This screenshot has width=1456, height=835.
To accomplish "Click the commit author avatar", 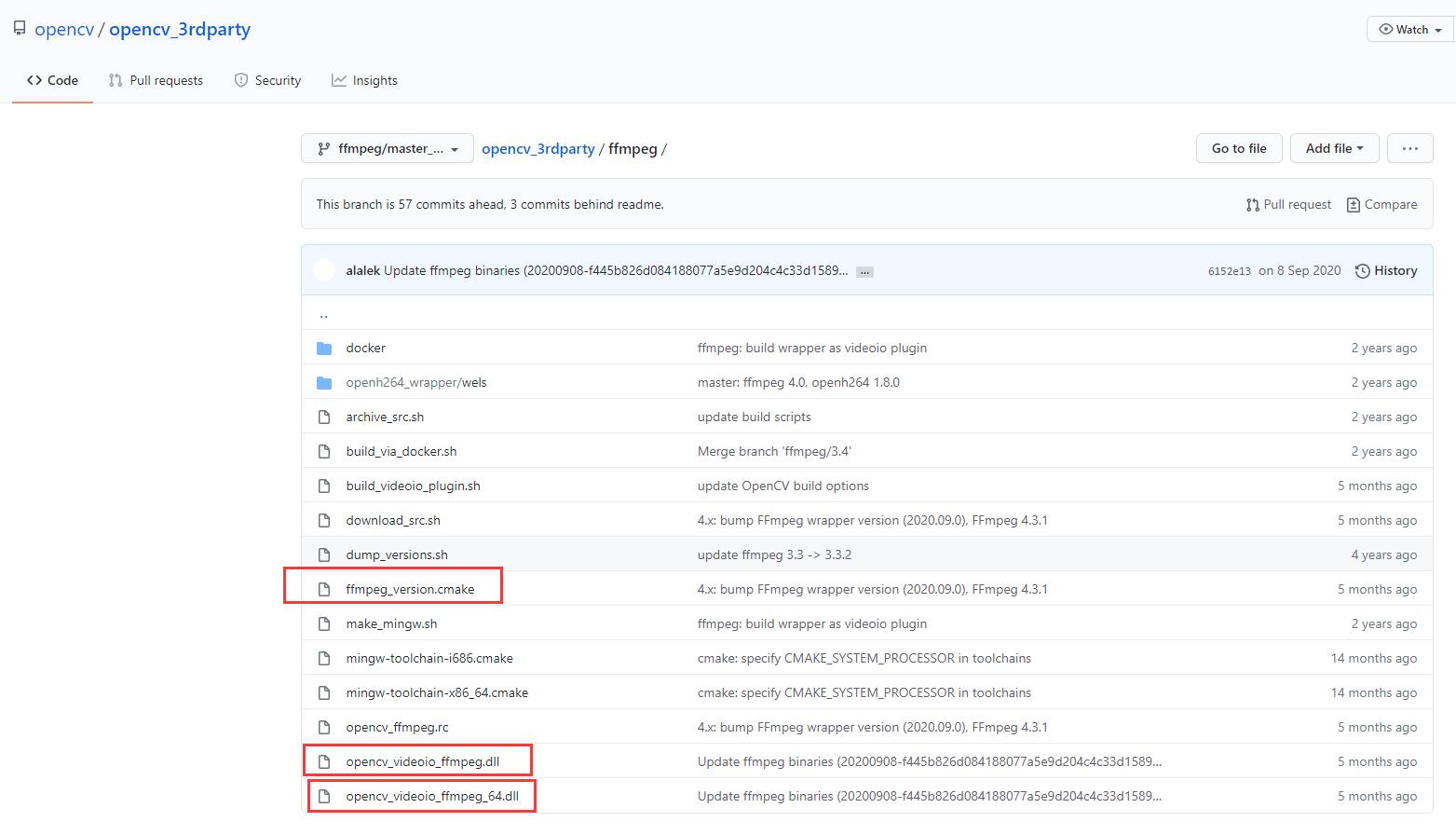I will click(324, 270).
